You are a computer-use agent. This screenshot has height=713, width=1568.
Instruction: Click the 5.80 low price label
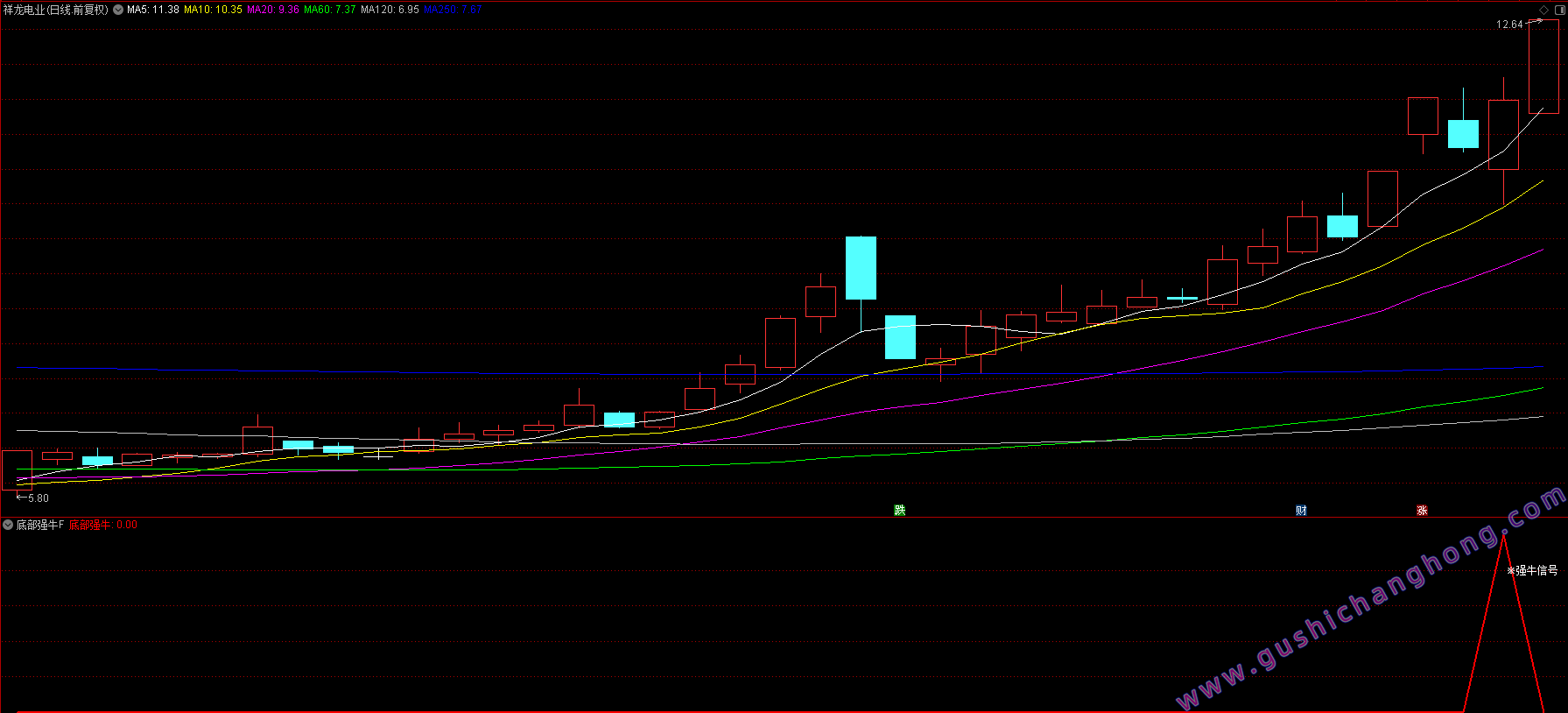(39, 498)
